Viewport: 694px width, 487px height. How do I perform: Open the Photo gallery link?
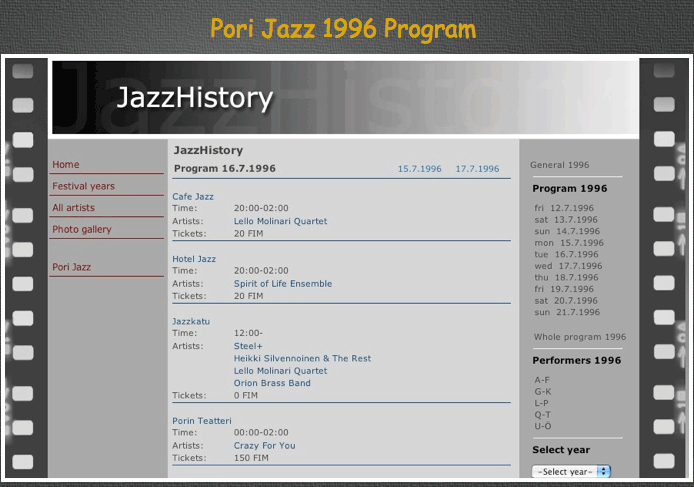(x=82, y=229)
